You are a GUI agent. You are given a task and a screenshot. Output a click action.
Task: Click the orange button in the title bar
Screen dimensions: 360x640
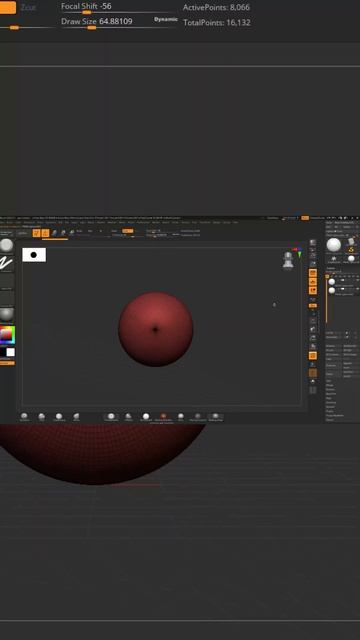305,218
